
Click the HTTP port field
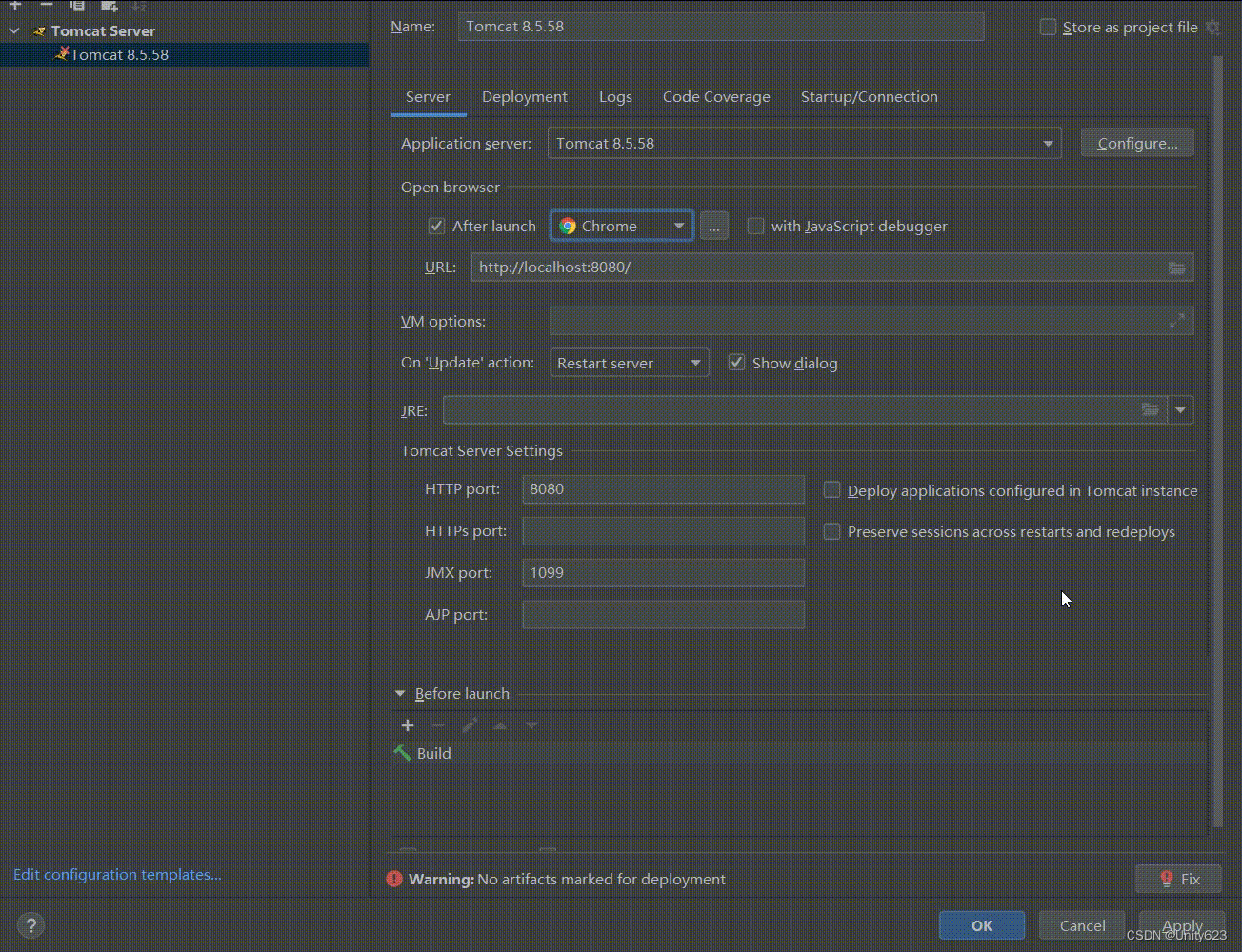(664, 489)
